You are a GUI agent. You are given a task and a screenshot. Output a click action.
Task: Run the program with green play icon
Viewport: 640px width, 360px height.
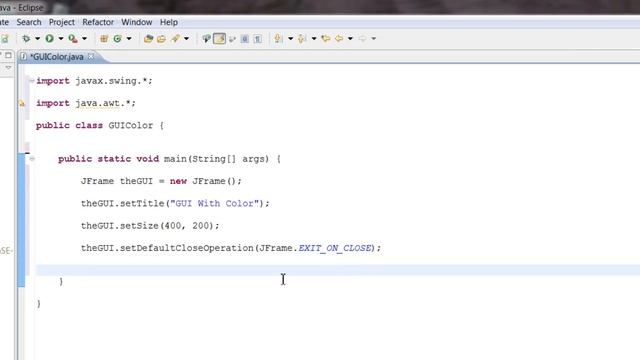(x=49, y=38)
